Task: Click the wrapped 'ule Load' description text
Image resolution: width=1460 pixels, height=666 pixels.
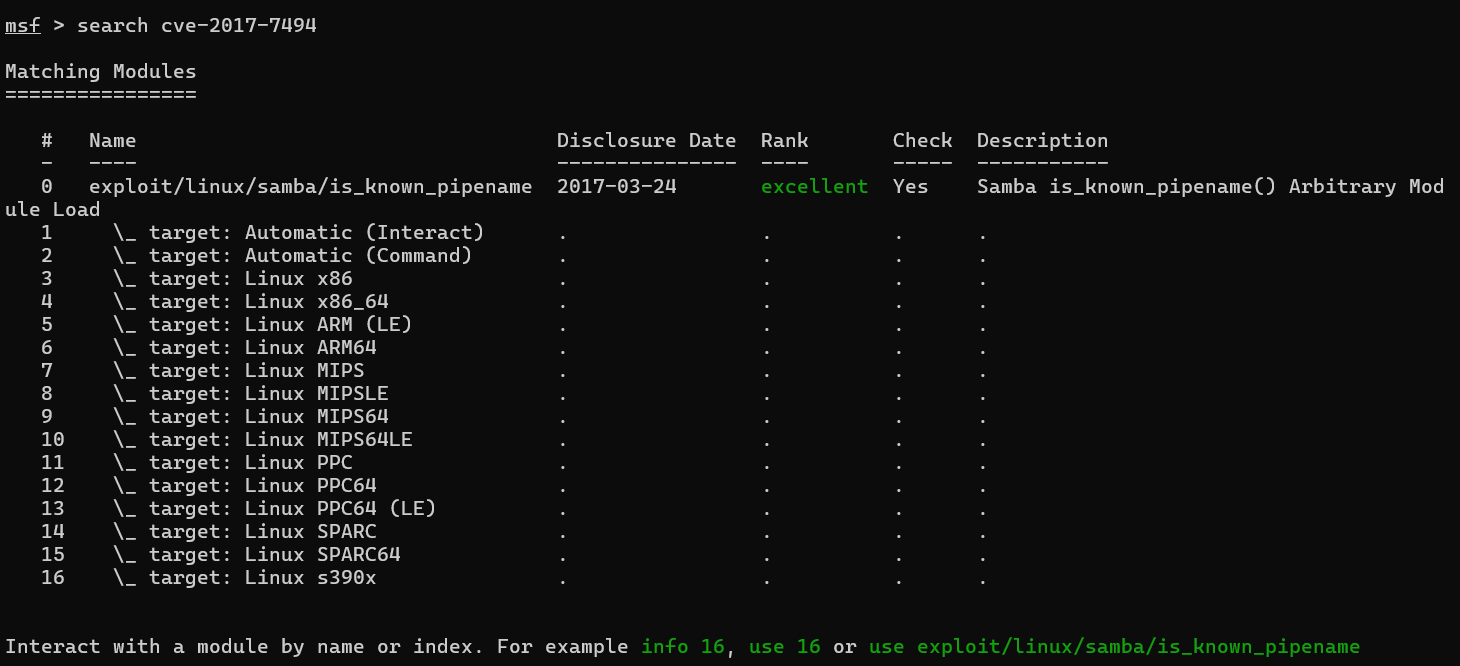Action: coord(53,209)
